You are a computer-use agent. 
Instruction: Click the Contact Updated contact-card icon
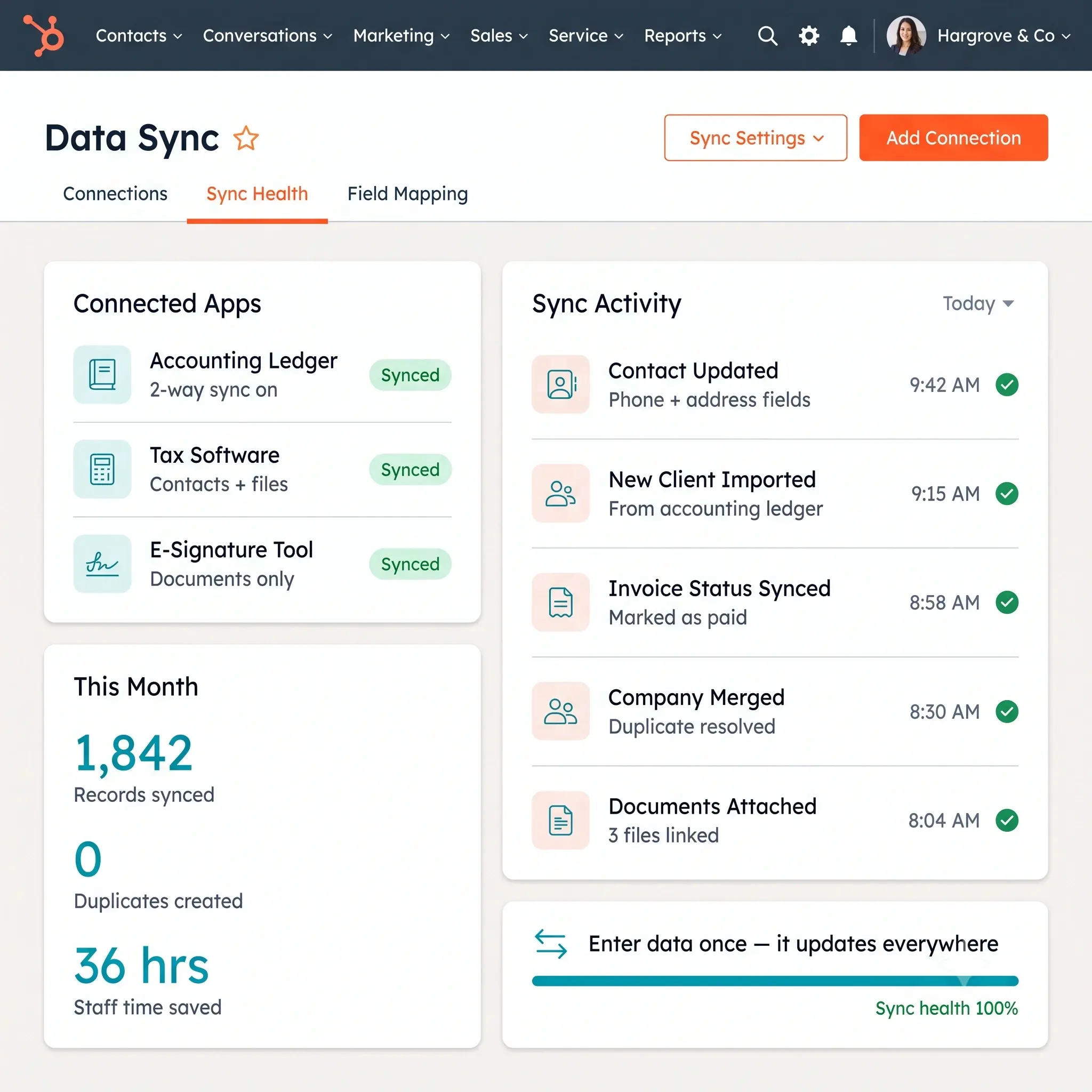561,384
